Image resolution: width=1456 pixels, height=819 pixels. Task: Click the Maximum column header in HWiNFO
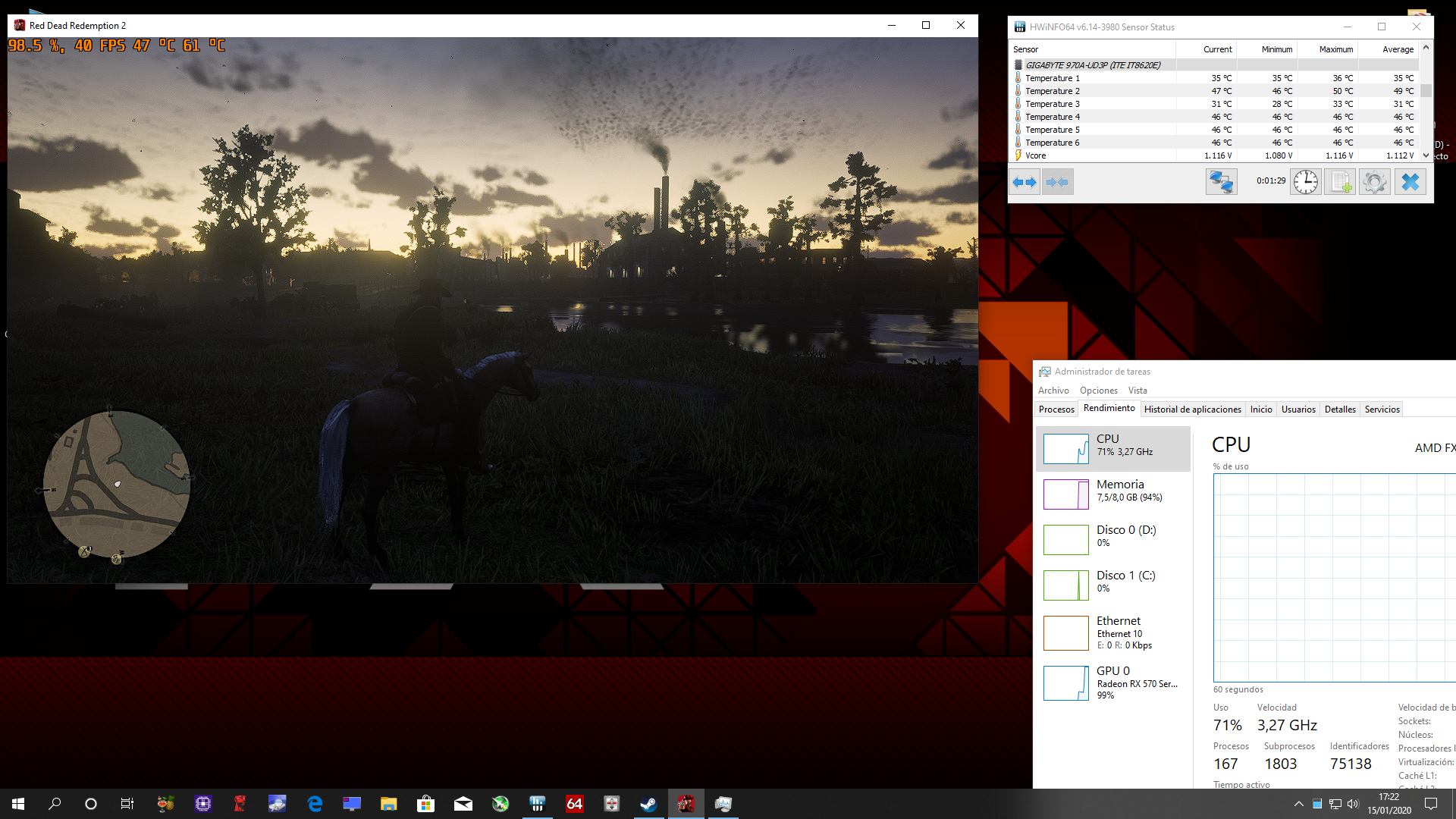coord(1335,49)
